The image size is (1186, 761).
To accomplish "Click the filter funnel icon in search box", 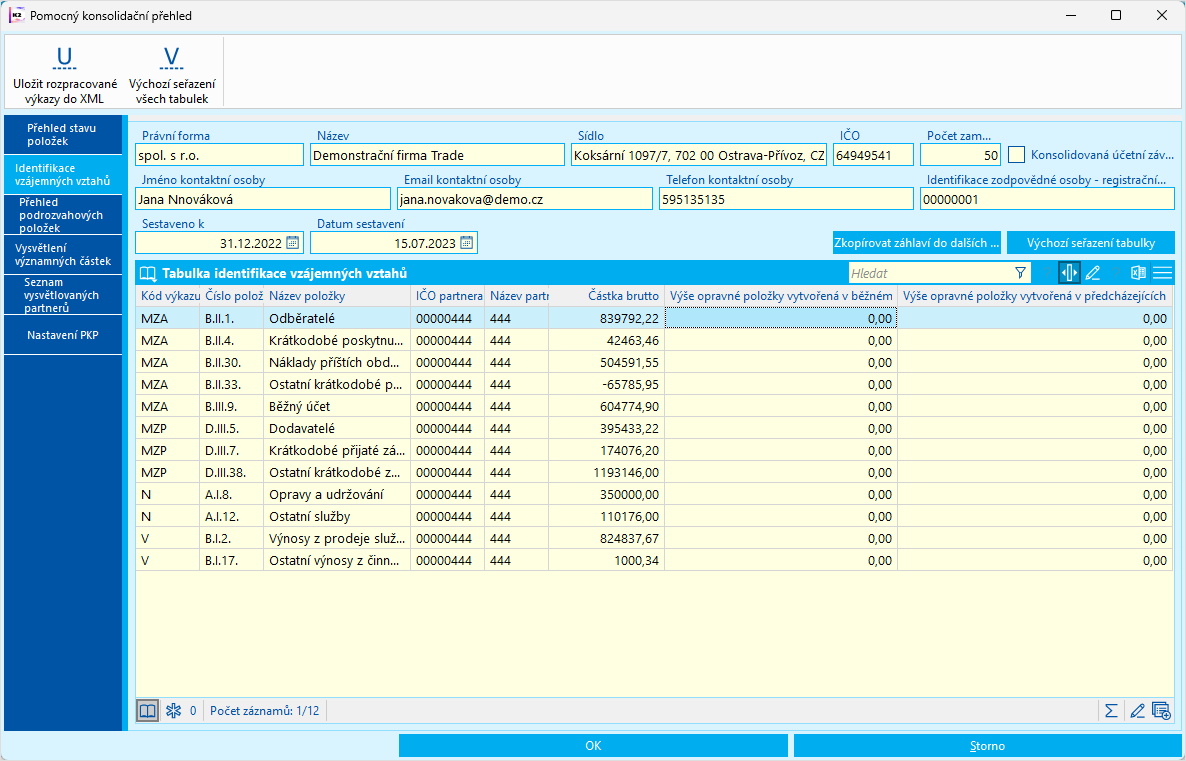I will point(1020,273).
